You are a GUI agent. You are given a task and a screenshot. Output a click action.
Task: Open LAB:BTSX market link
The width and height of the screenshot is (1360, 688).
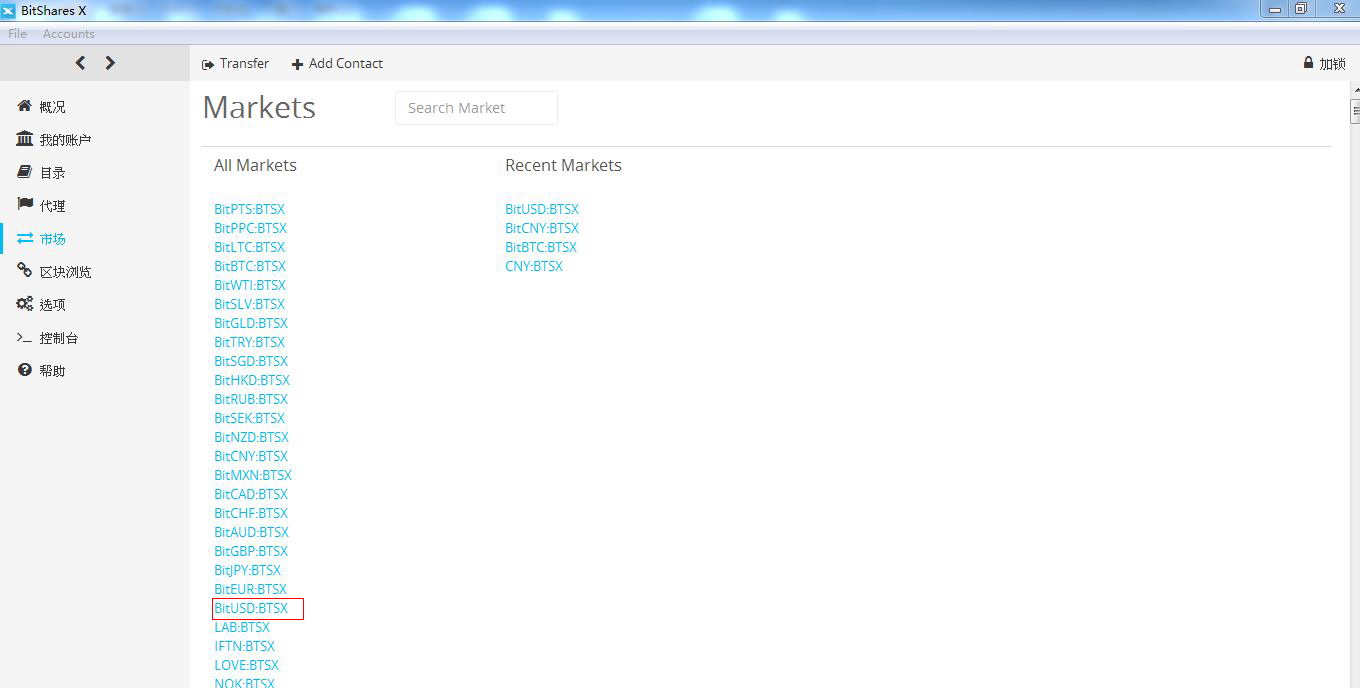[x=242, y=627]
